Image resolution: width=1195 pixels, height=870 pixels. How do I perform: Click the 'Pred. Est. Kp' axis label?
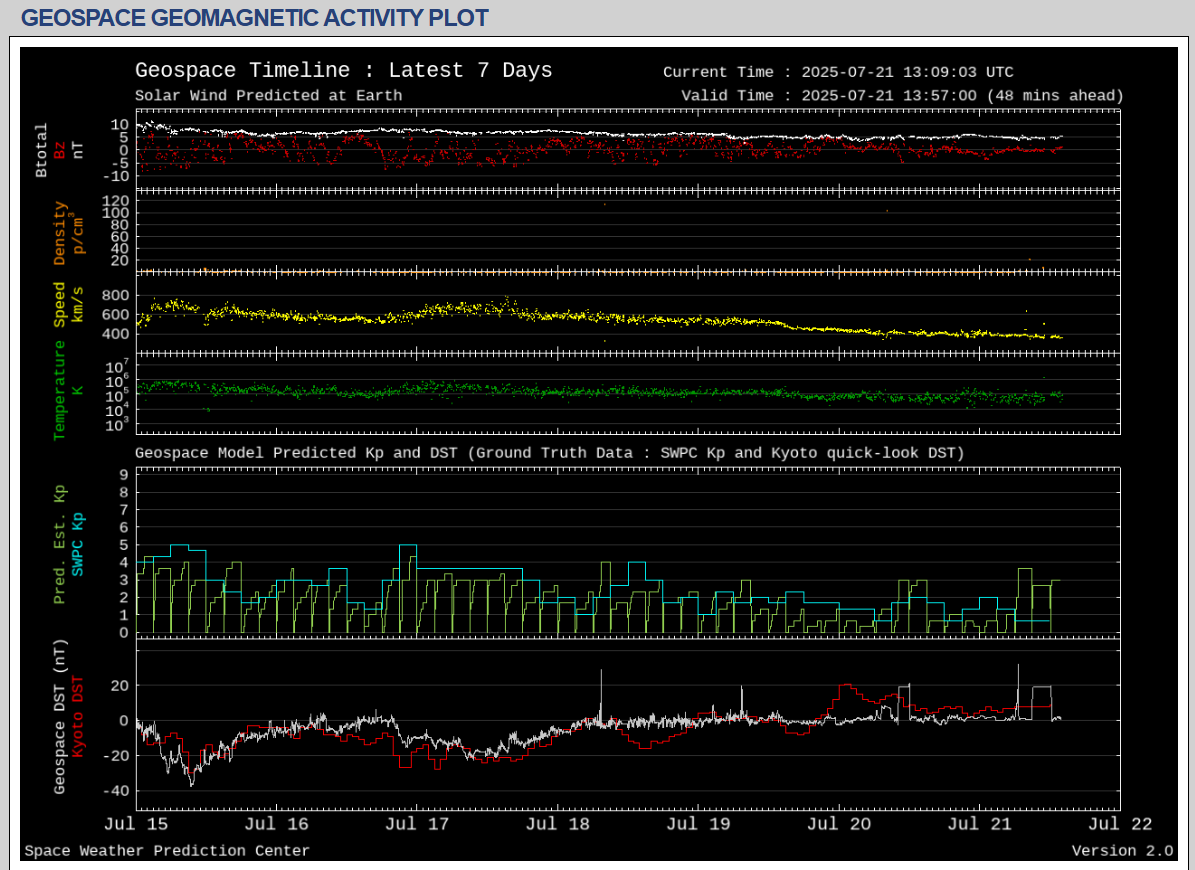pyautogui.click(x=60, y=544)
